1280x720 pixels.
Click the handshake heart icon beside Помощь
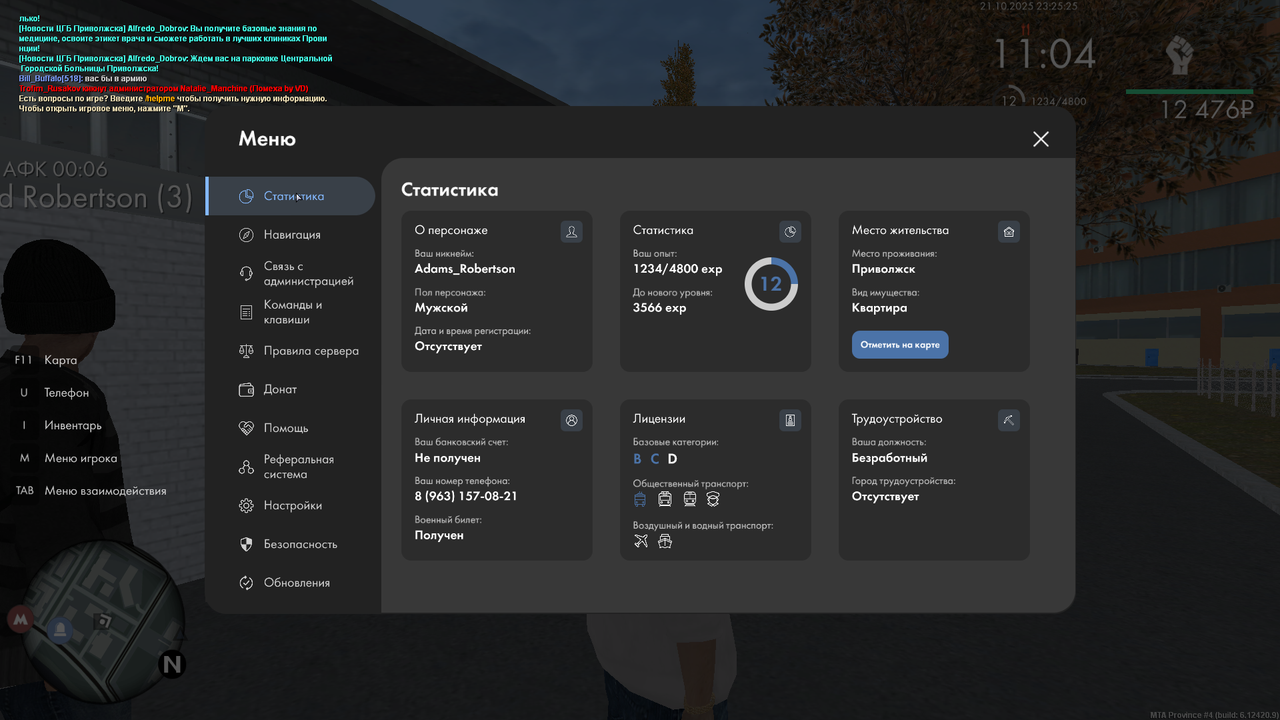pos(246,428)
